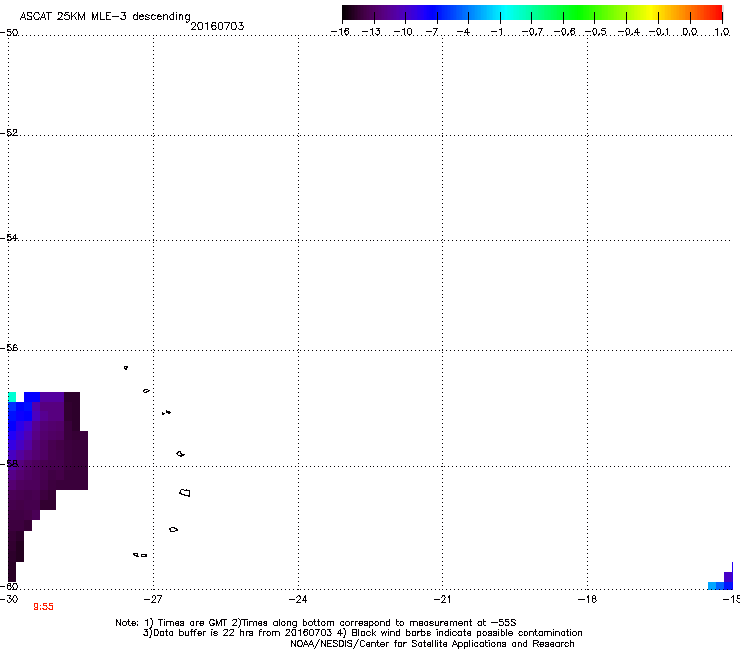The image size is (740, 650).
Task: Pick the cyan section of the color bar
Action: coord(505,13)
